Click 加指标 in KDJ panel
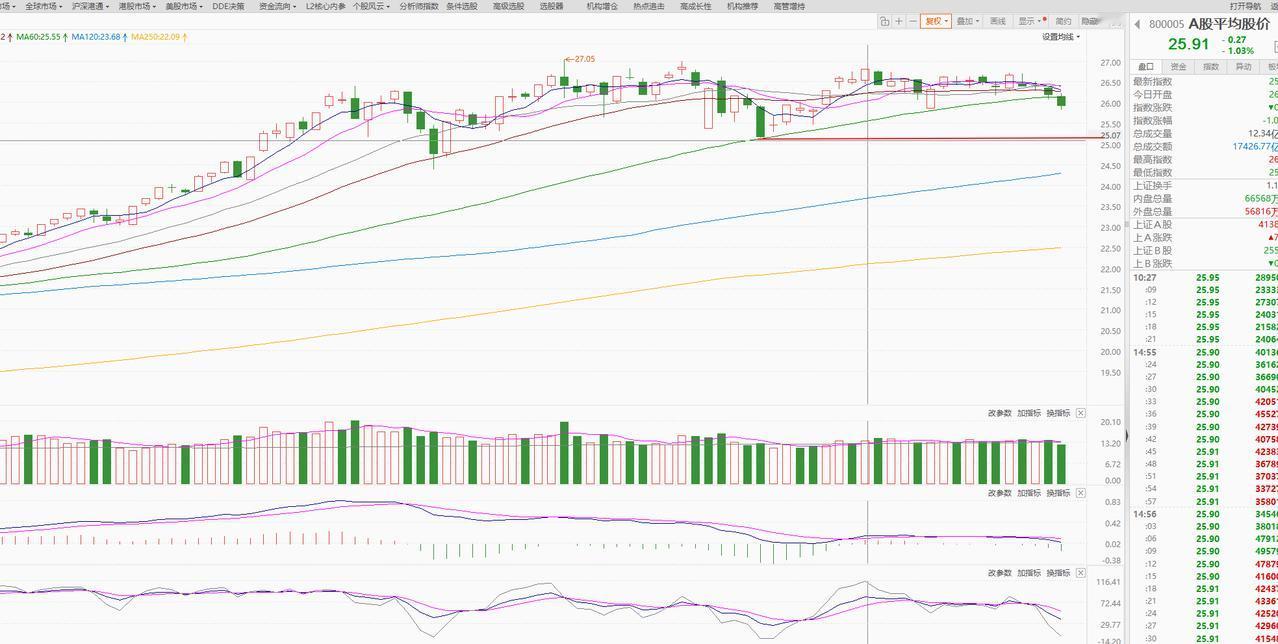This screenshot has width=1278, height=644. [x=1029, y=573]
